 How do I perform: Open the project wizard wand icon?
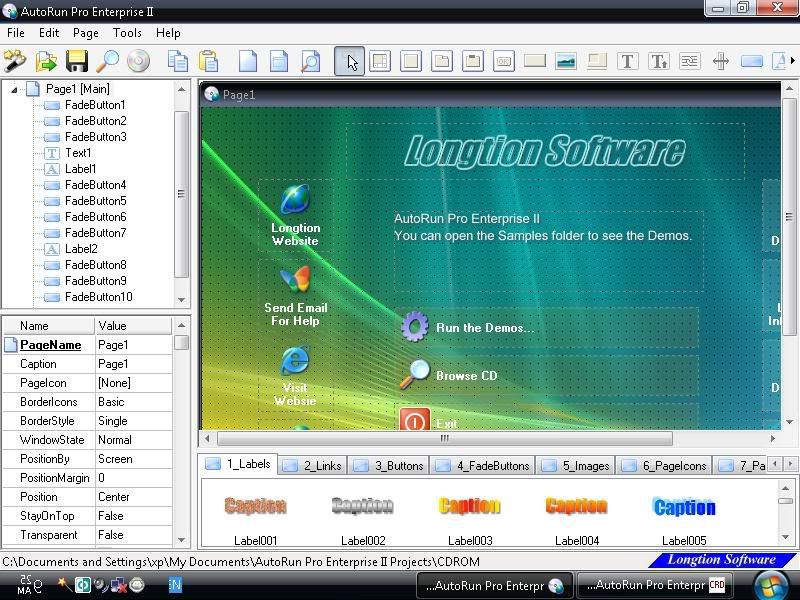pyautogui.click(x=15, y=61)
